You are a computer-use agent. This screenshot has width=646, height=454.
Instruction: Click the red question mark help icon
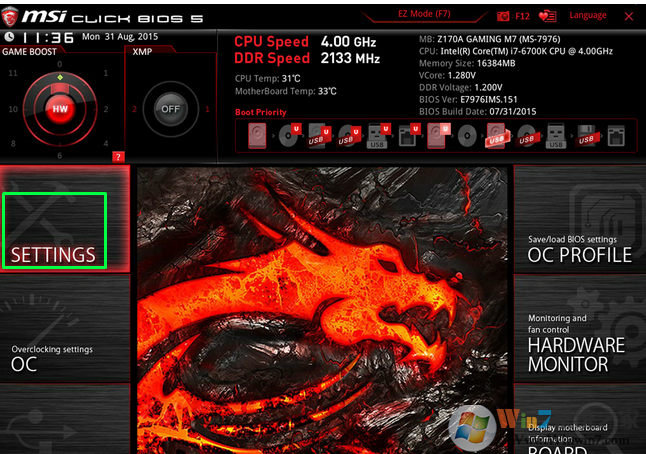(x=119, y=157)
